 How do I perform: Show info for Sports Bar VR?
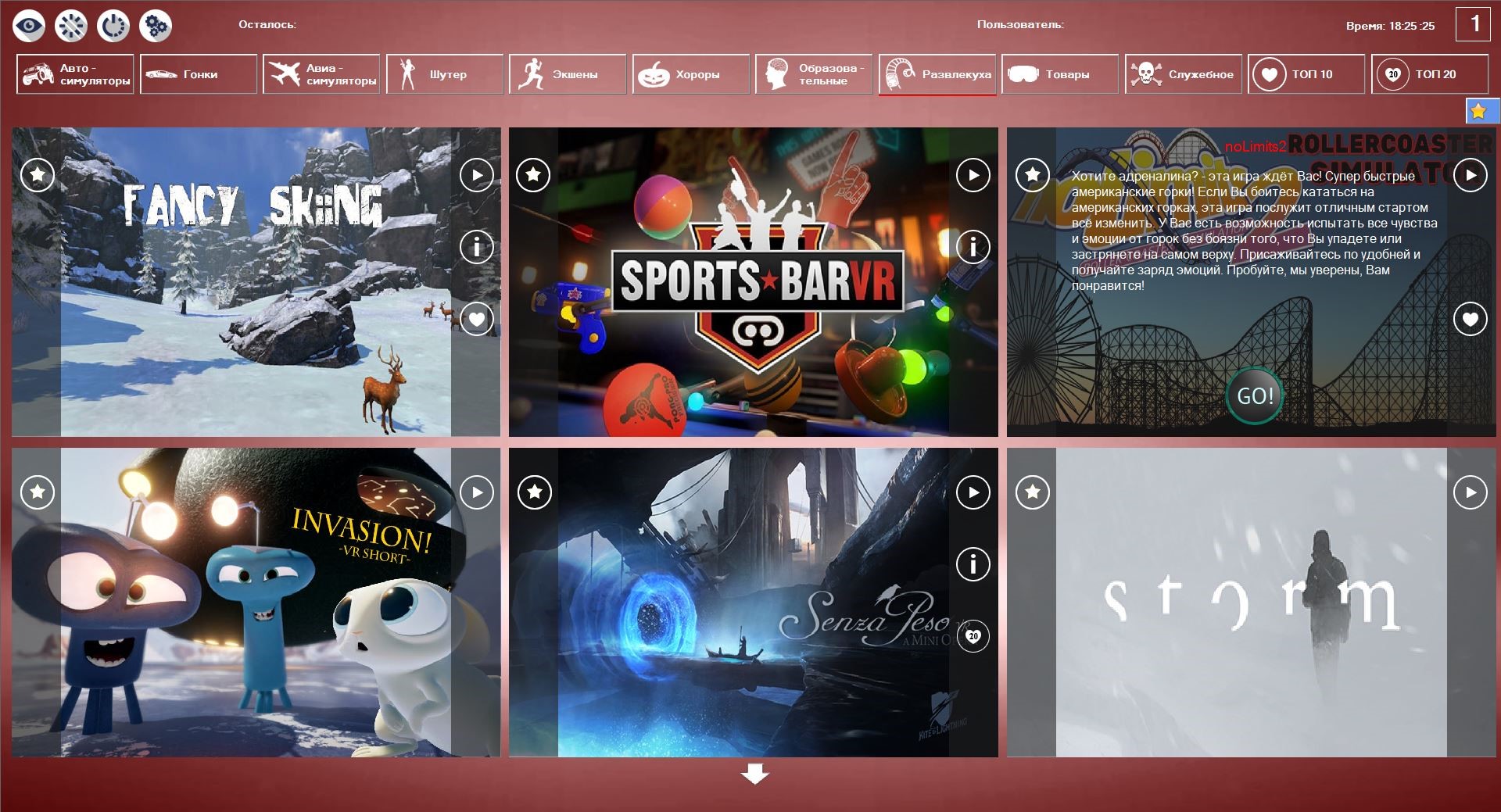coord(973,247)
